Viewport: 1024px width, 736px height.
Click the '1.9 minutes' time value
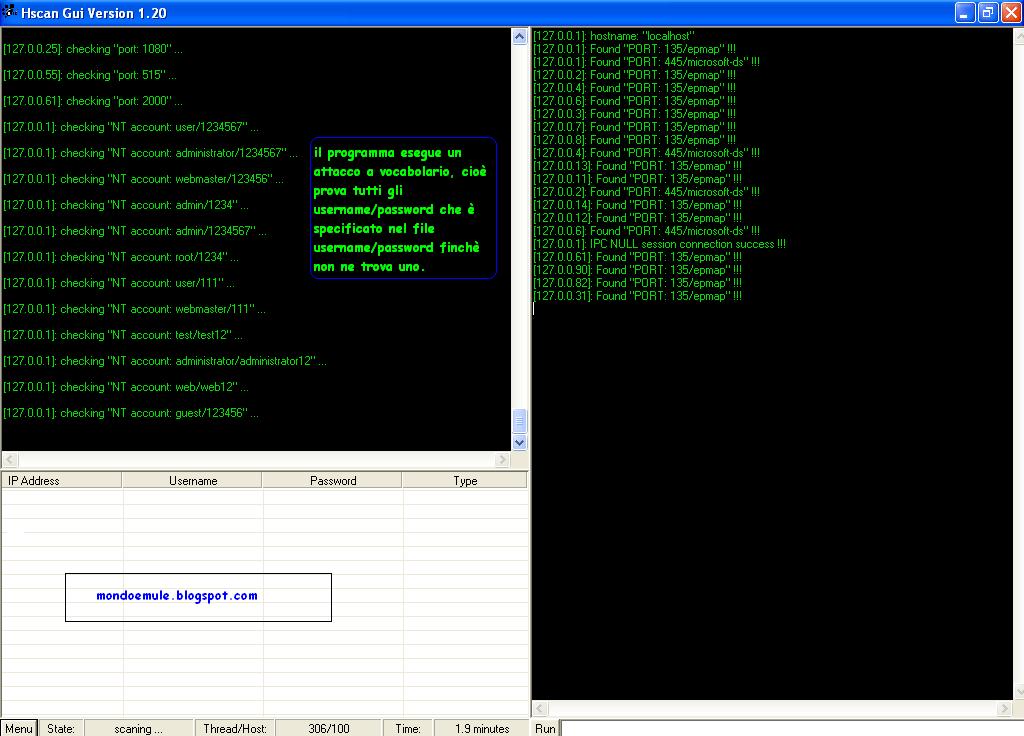(482, 729)
